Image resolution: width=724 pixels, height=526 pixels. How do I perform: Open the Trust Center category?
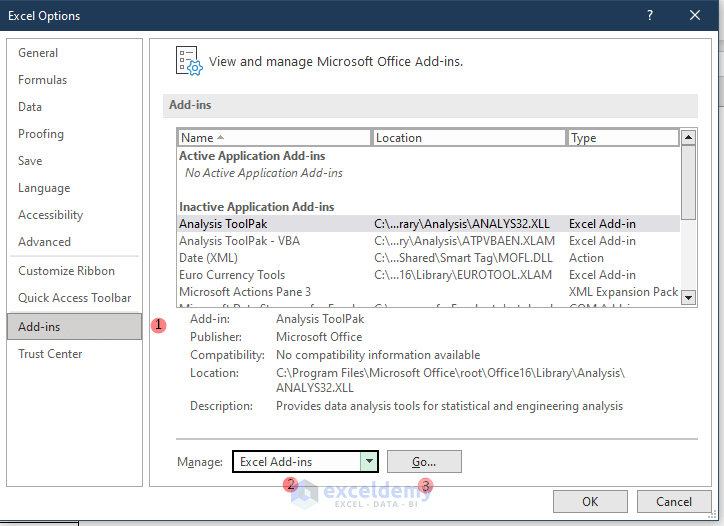pos(50,354)
